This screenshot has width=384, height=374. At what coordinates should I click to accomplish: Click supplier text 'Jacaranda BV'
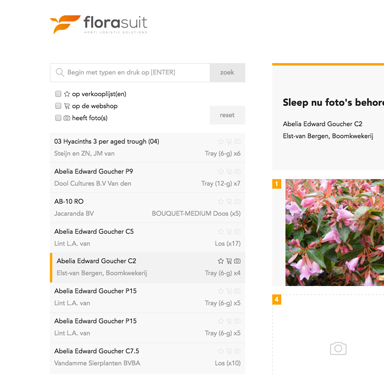(74, 213)
